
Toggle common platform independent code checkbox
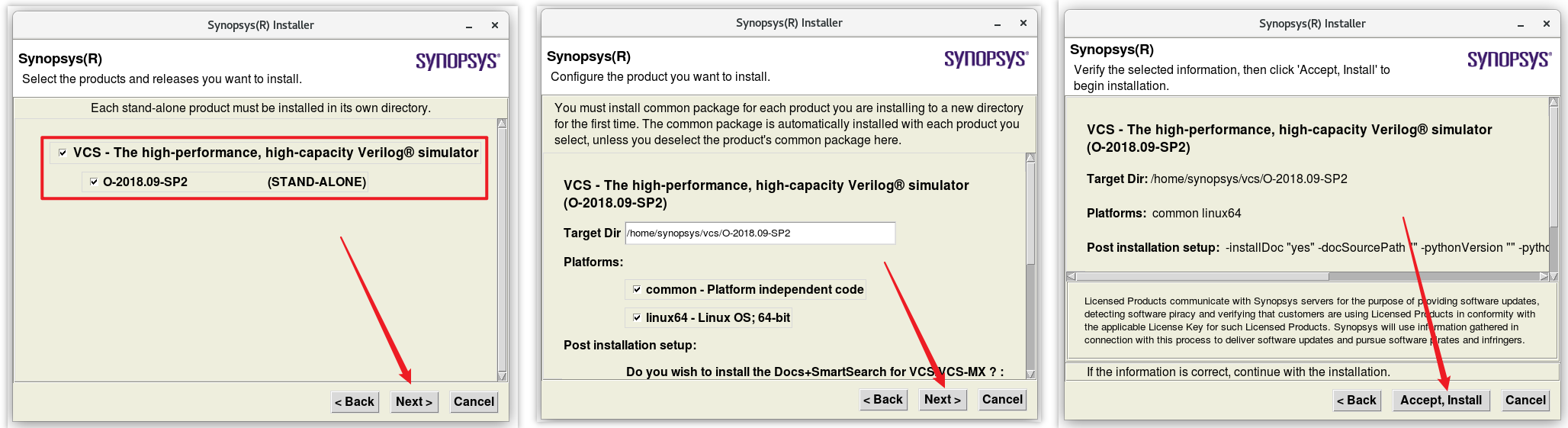pyautogui.click(x=637, y=289)
